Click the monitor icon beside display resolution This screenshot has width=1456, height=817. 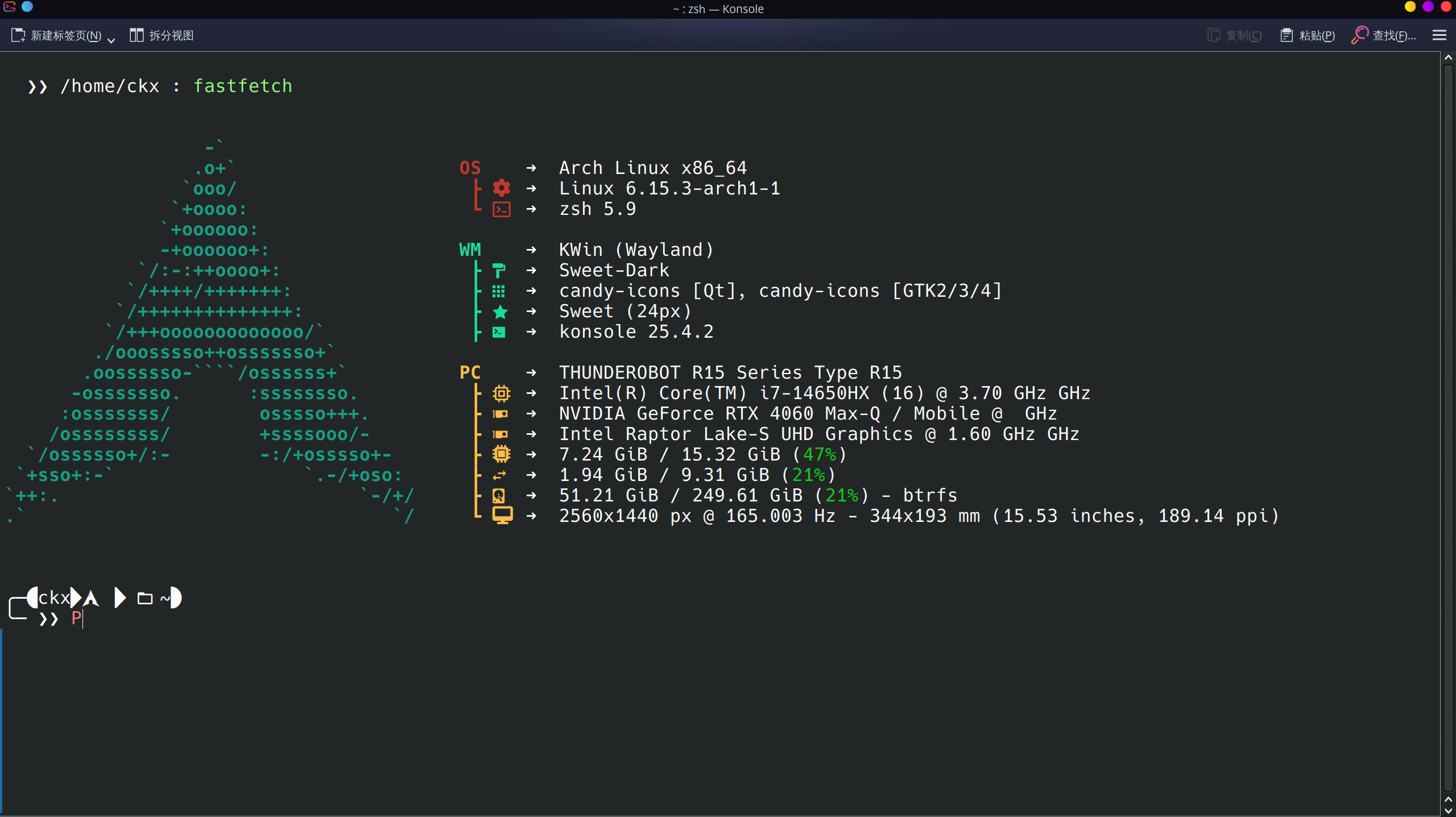(x=502, y=515)
